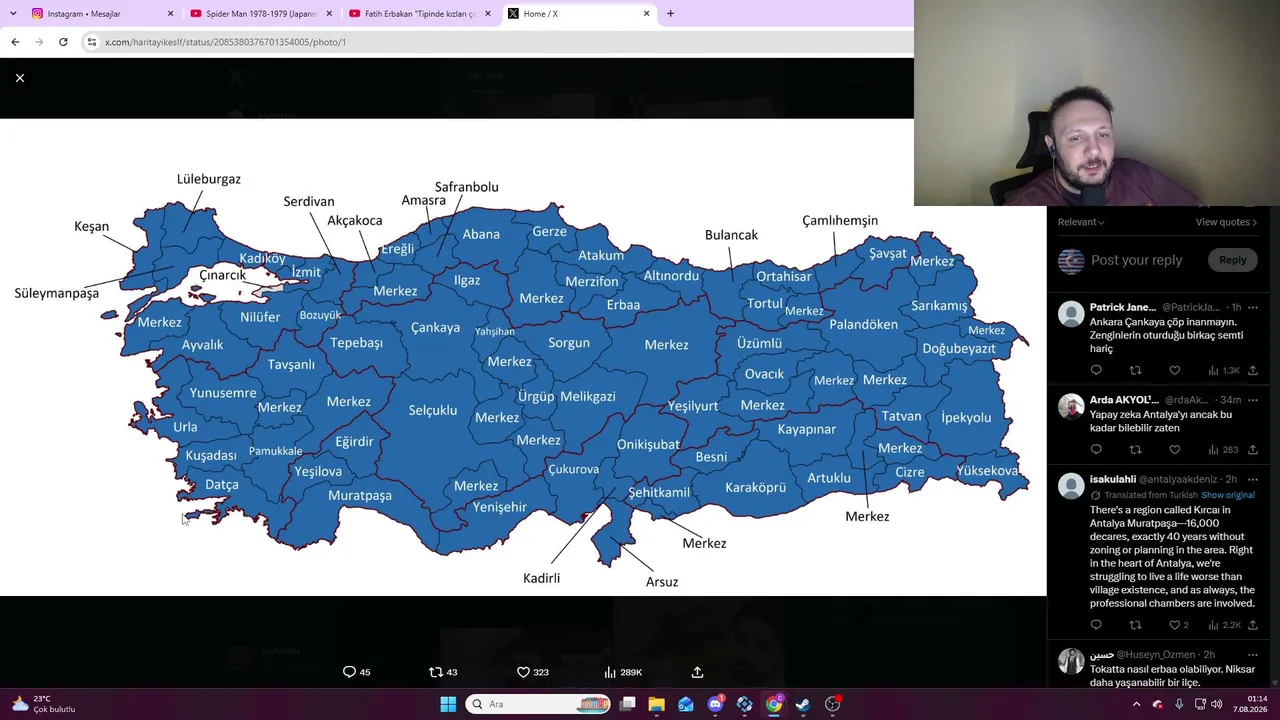
Task: Like Patrick Jane's comment
Action: (x=1174, y=370)
